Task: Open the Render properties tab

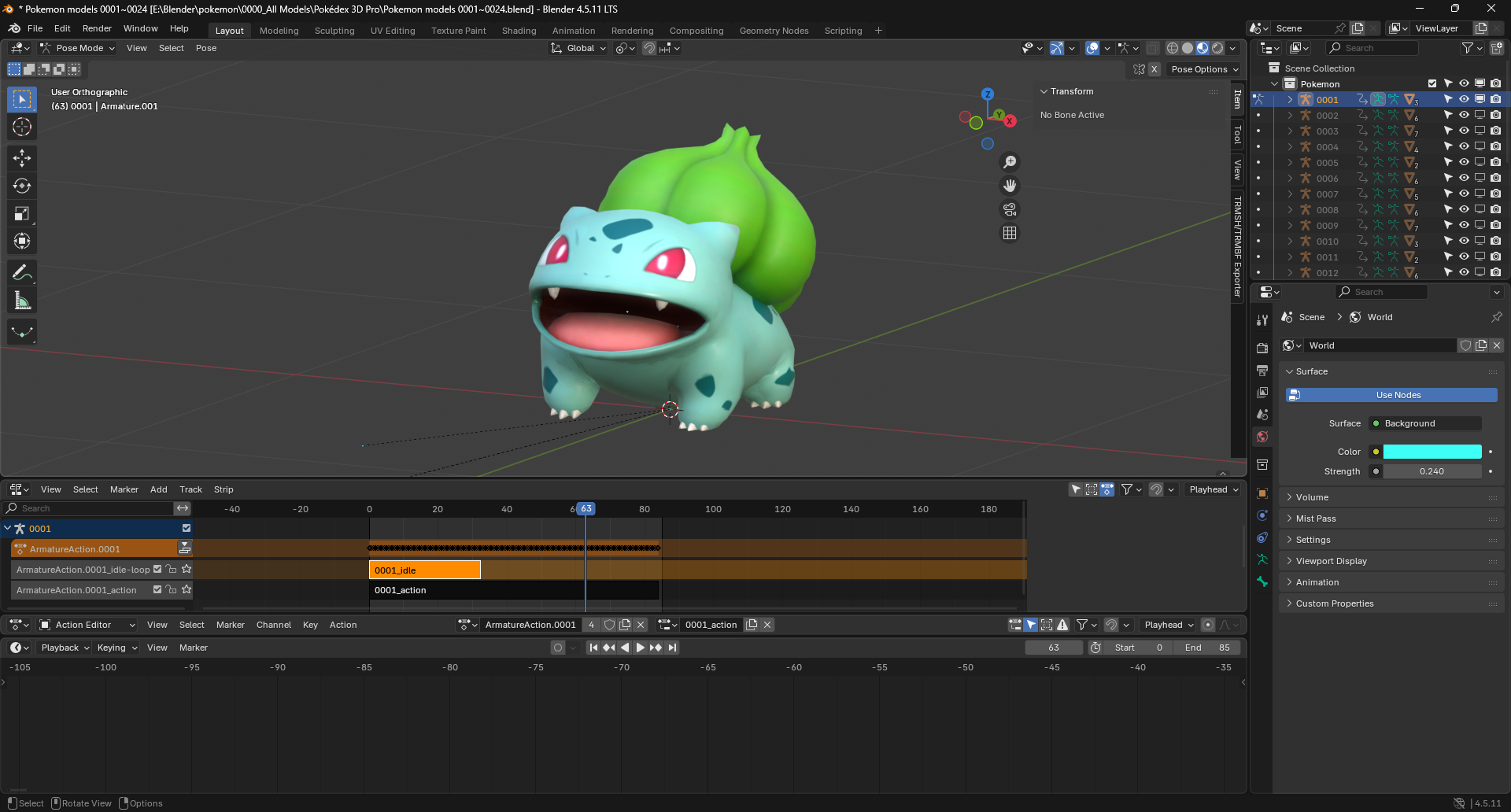Action: (1262, 349)
